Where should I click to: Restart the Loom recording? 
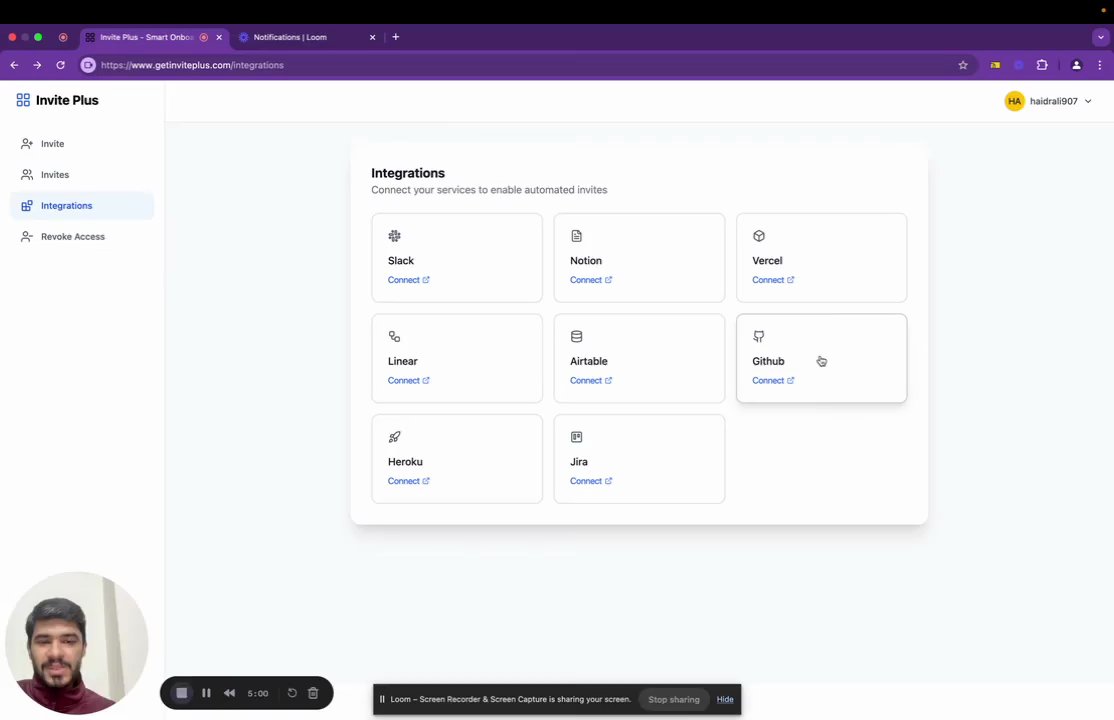point(292,693)
